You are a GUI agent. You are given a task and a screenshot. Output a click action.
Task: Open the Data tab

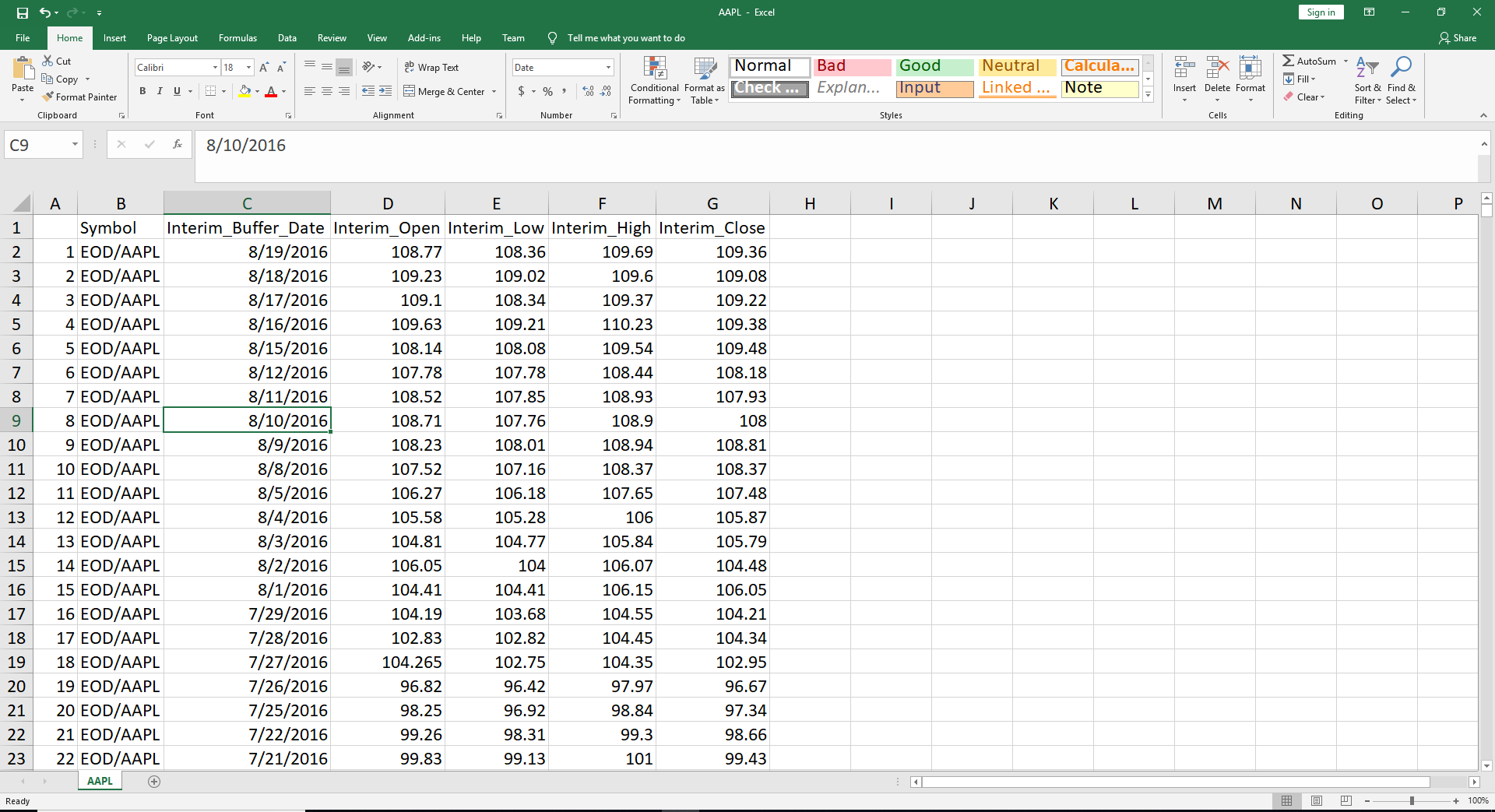coord(287,38)
